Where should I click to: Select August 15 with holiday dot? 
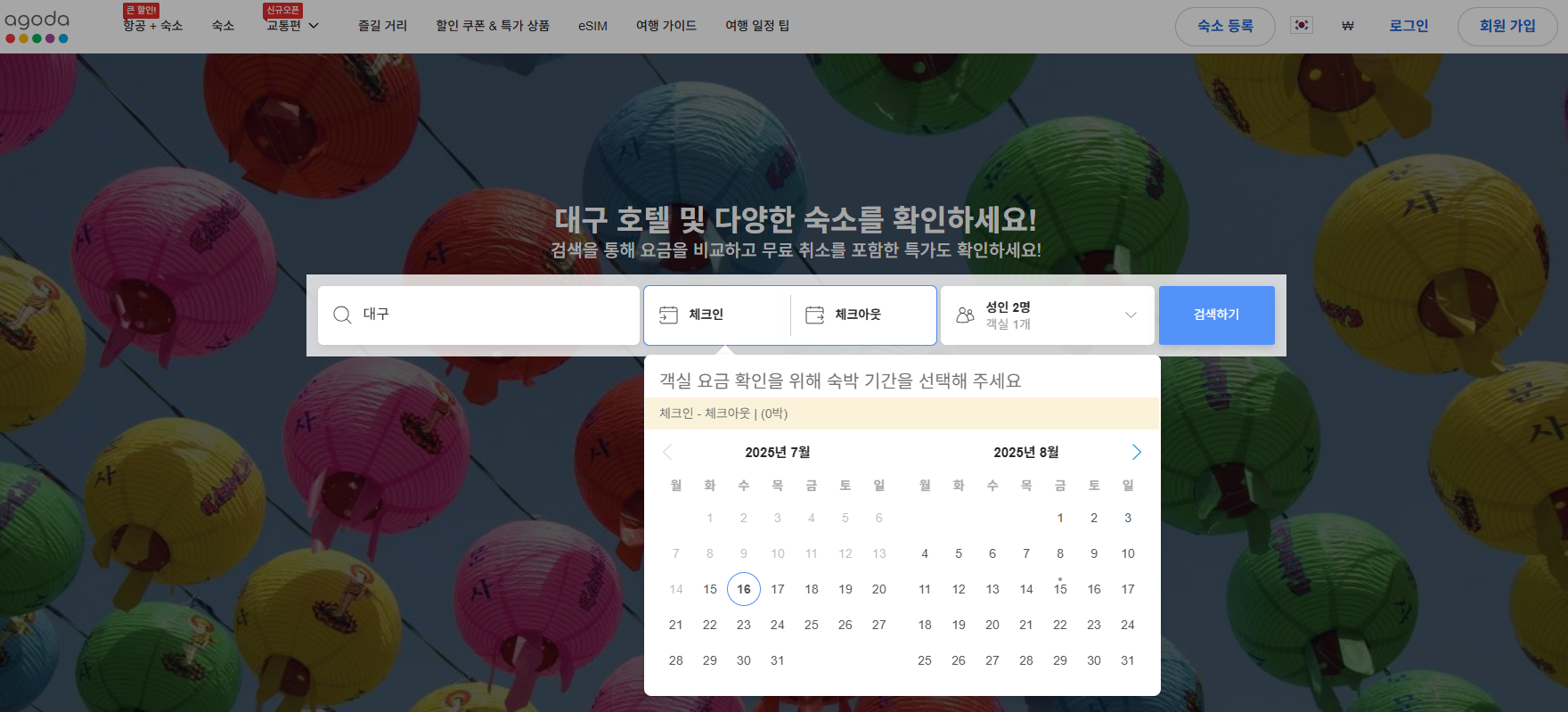pyautogui.click(x=1060, y=589)
